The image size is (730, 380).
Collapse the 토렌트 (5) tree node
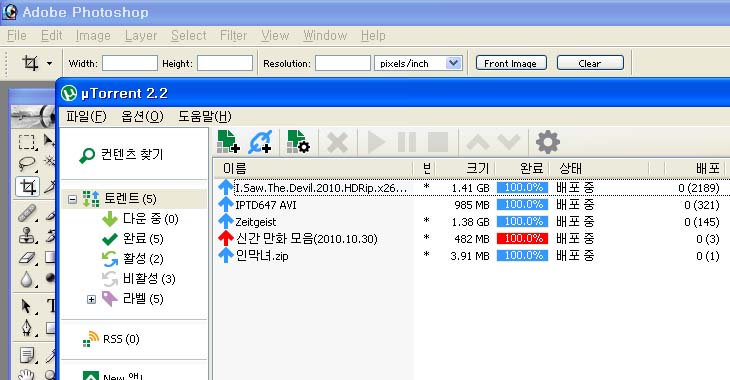(72, 199)
